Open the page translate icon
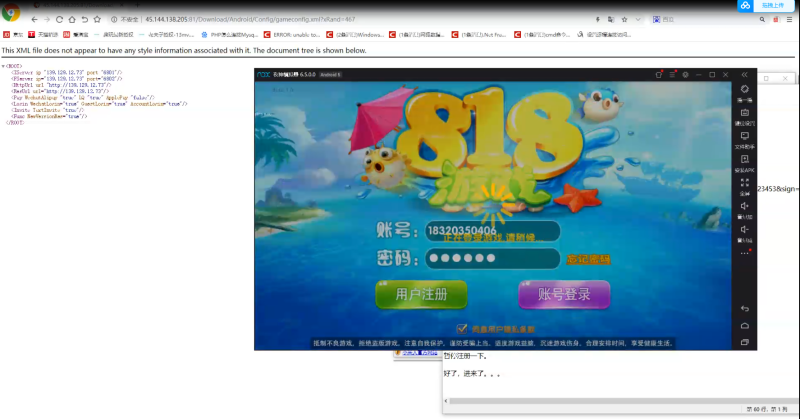This screenshot has width=800, height=419. (x=611, y=19)
